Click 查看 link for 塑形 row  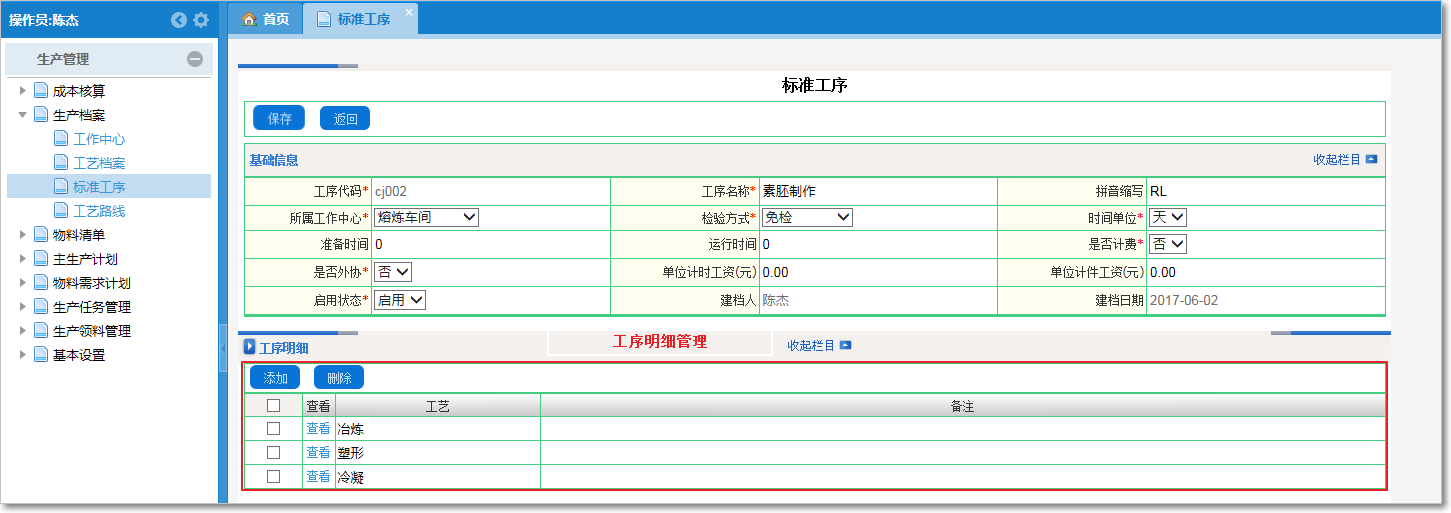318,453
